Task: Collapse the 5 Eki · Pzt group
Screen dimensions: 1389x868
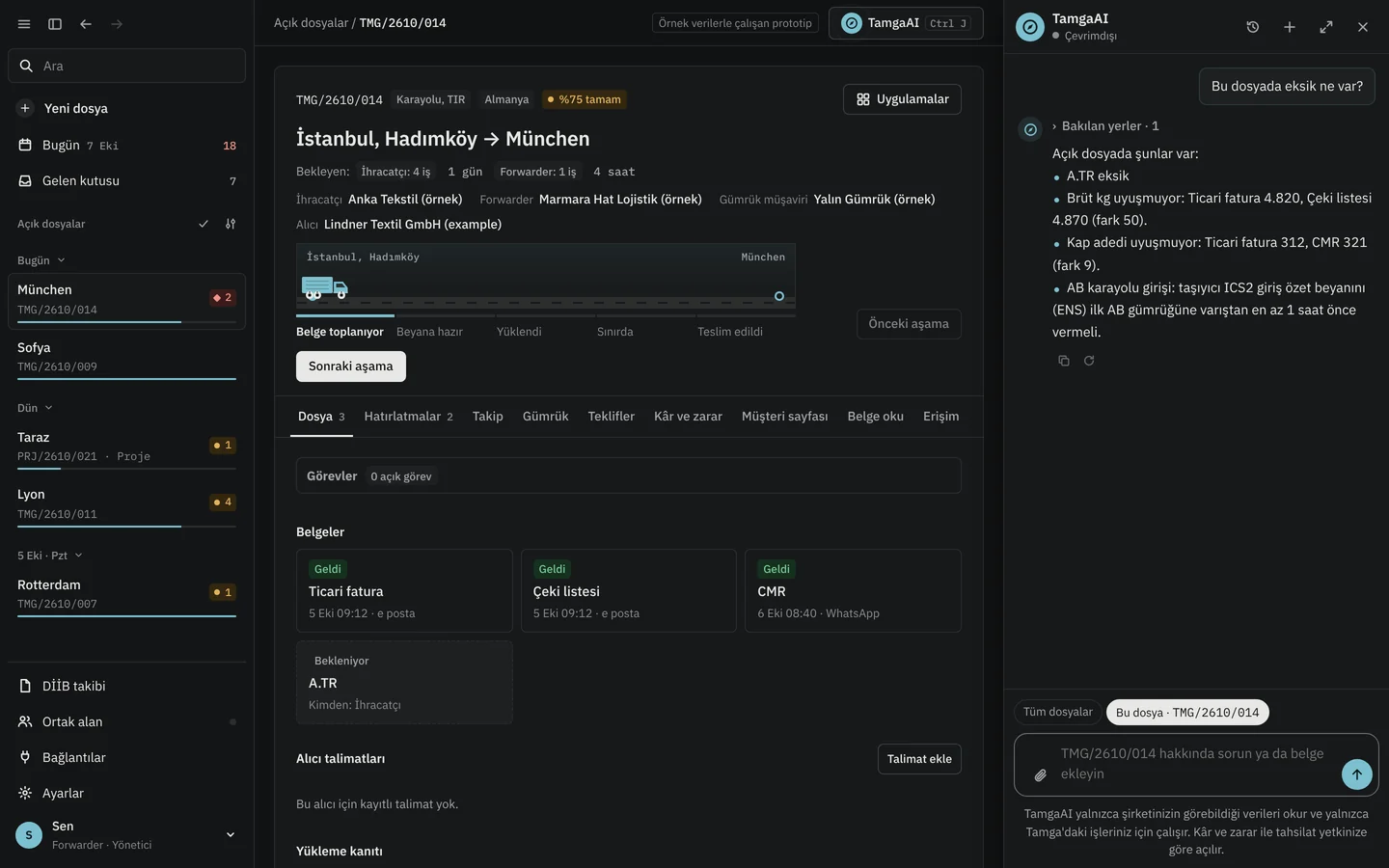Action: coord(50,556)
